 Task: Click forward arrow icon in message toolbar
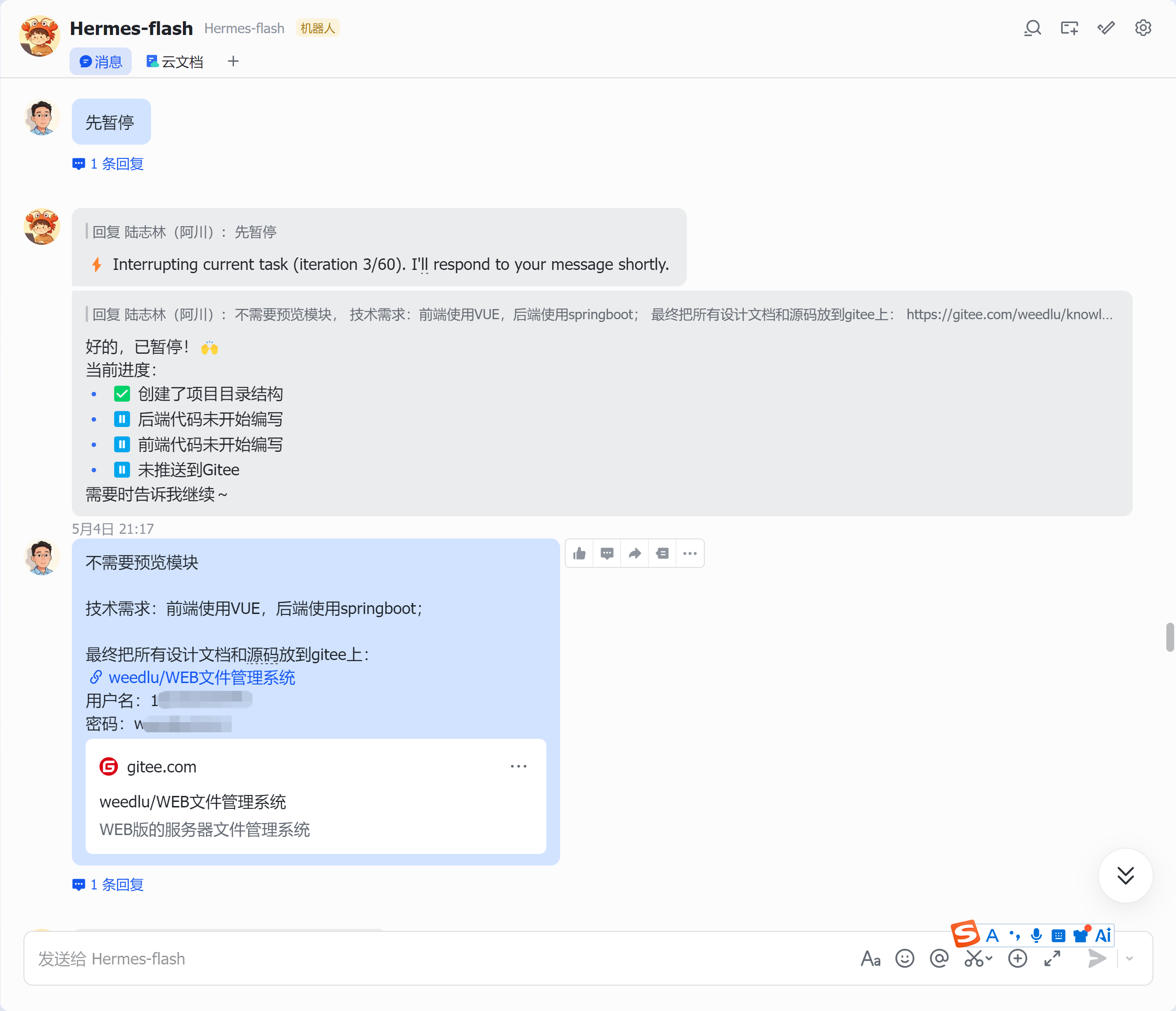click(635, 554)
